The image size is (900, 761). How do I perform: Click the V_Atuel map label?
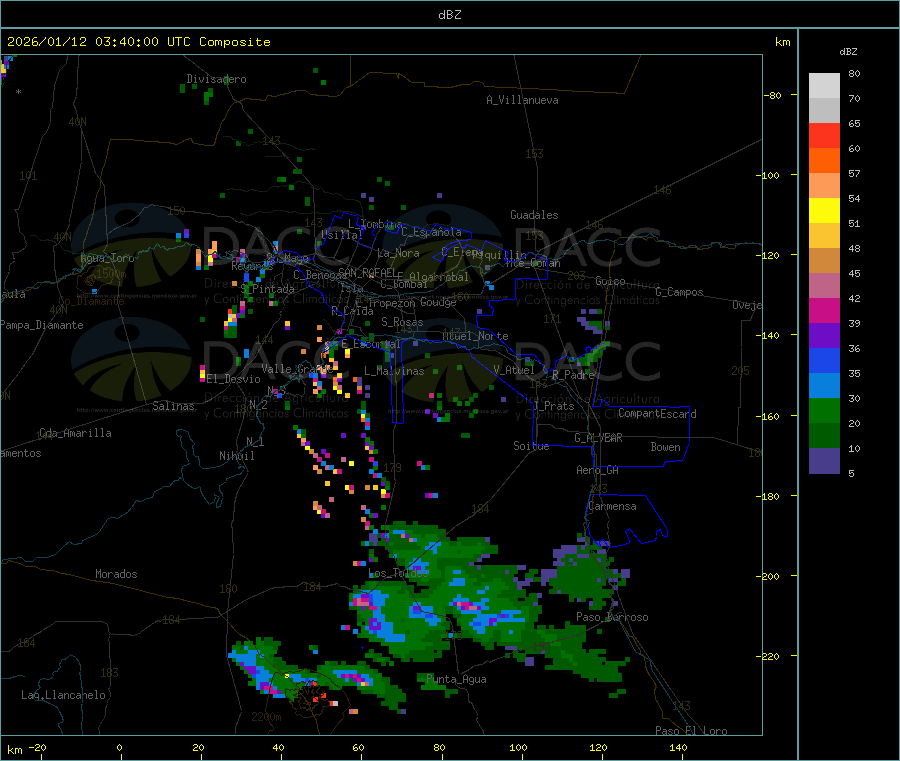(x=514, y=370)
